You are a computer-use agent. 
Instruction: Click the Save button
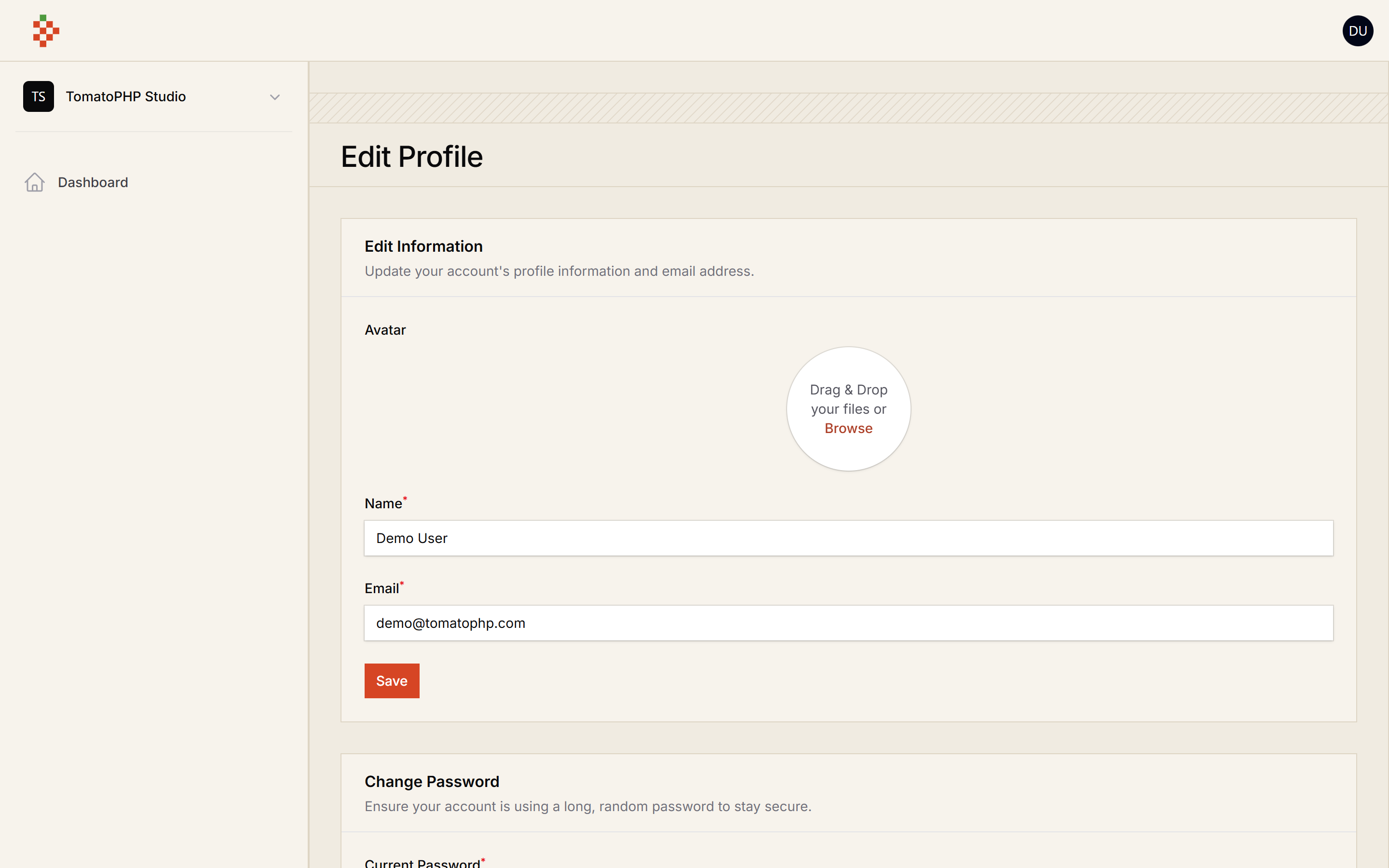point(392,681)
